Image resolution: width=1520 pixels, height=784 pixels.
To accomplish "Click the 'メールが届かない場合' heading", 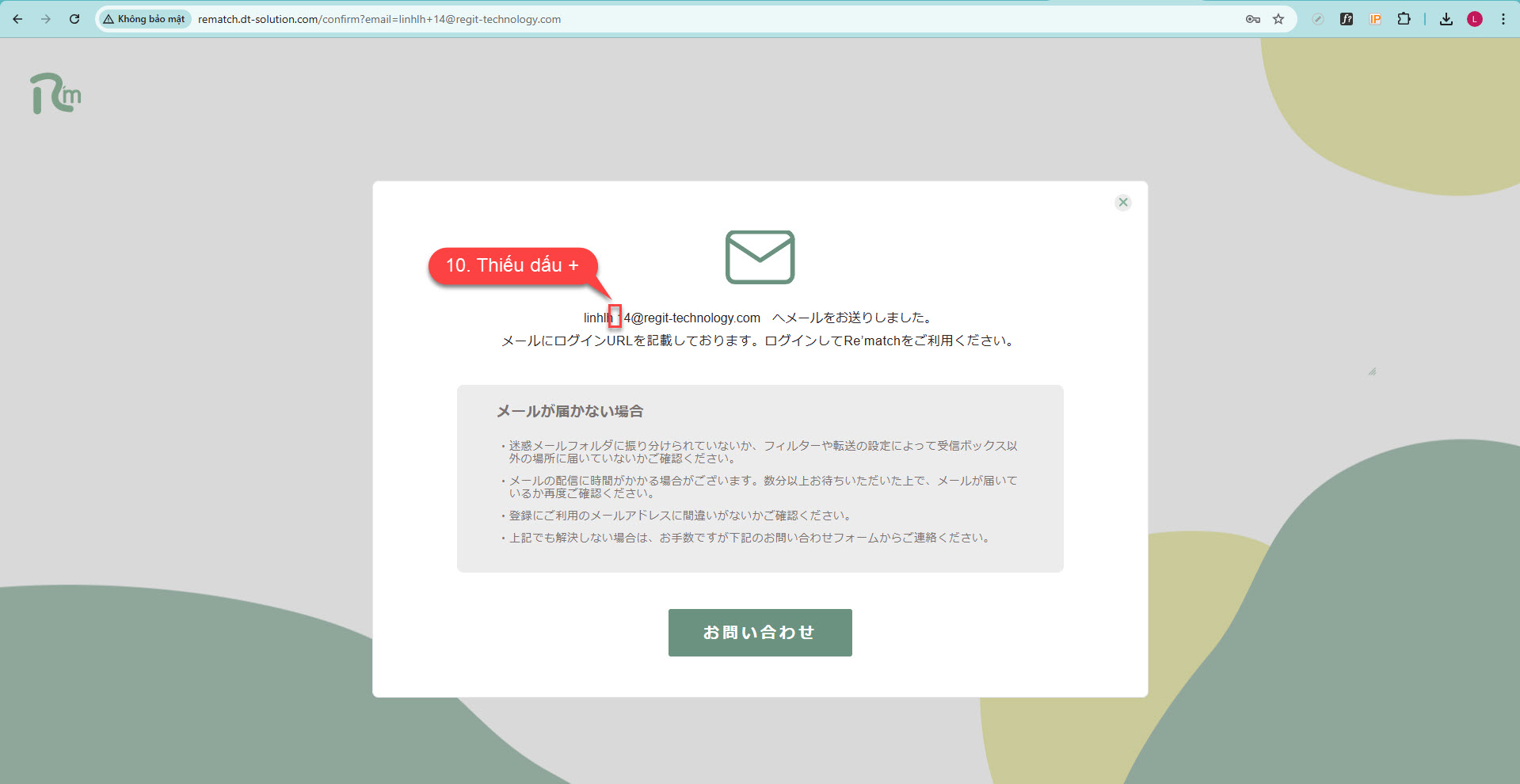I will pyautogui.click(x=570, y=411).
